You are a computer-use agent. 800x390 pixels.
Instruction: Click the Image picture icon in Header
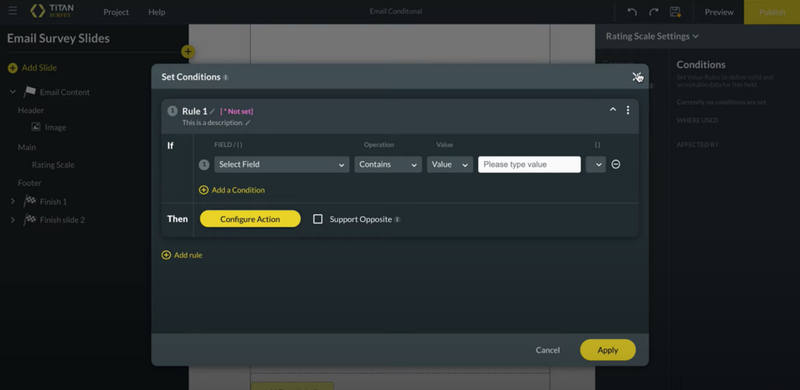36,127
